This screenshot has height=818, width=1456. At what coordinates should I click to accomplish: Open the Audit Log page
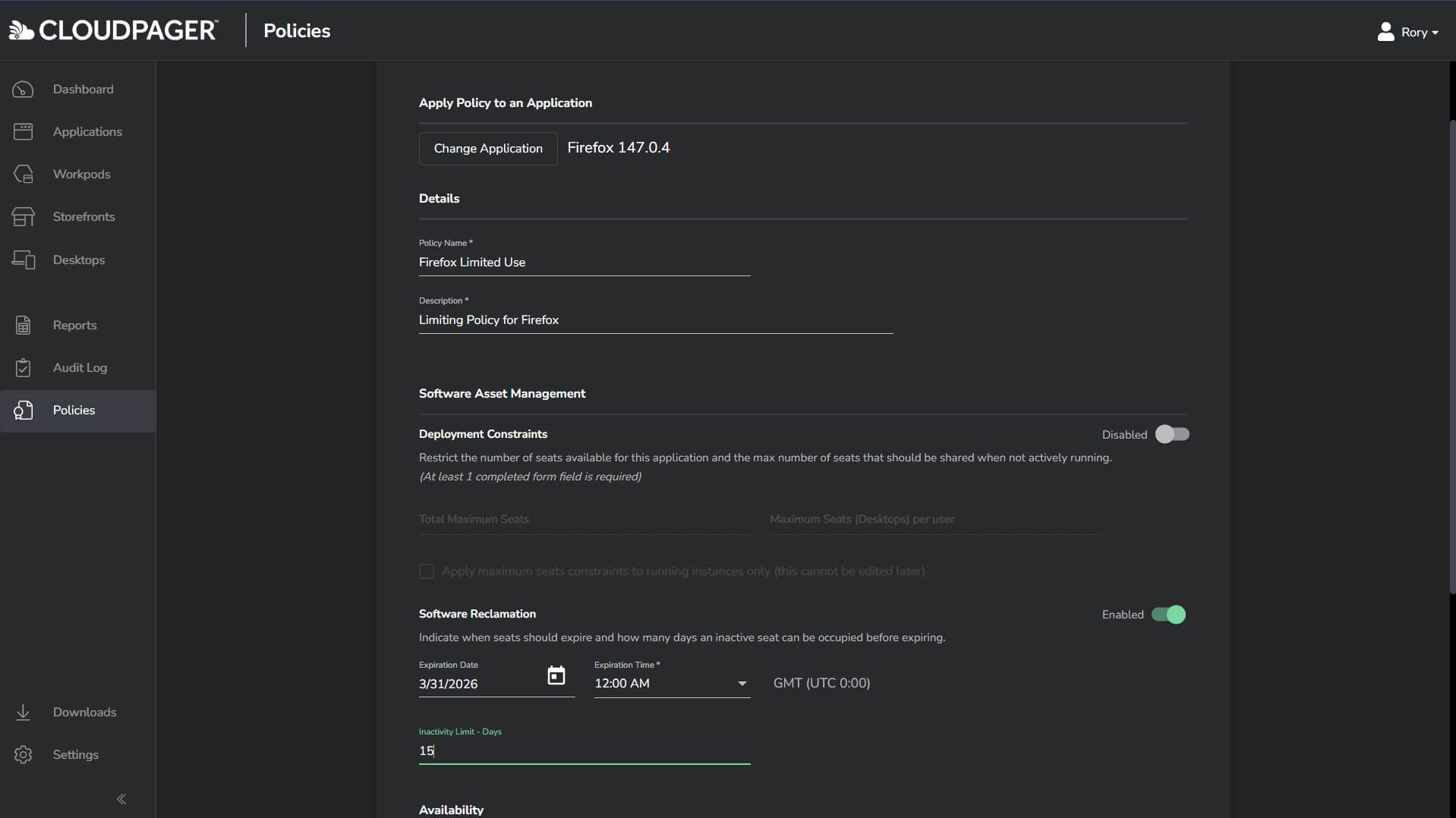pos(77,368)
